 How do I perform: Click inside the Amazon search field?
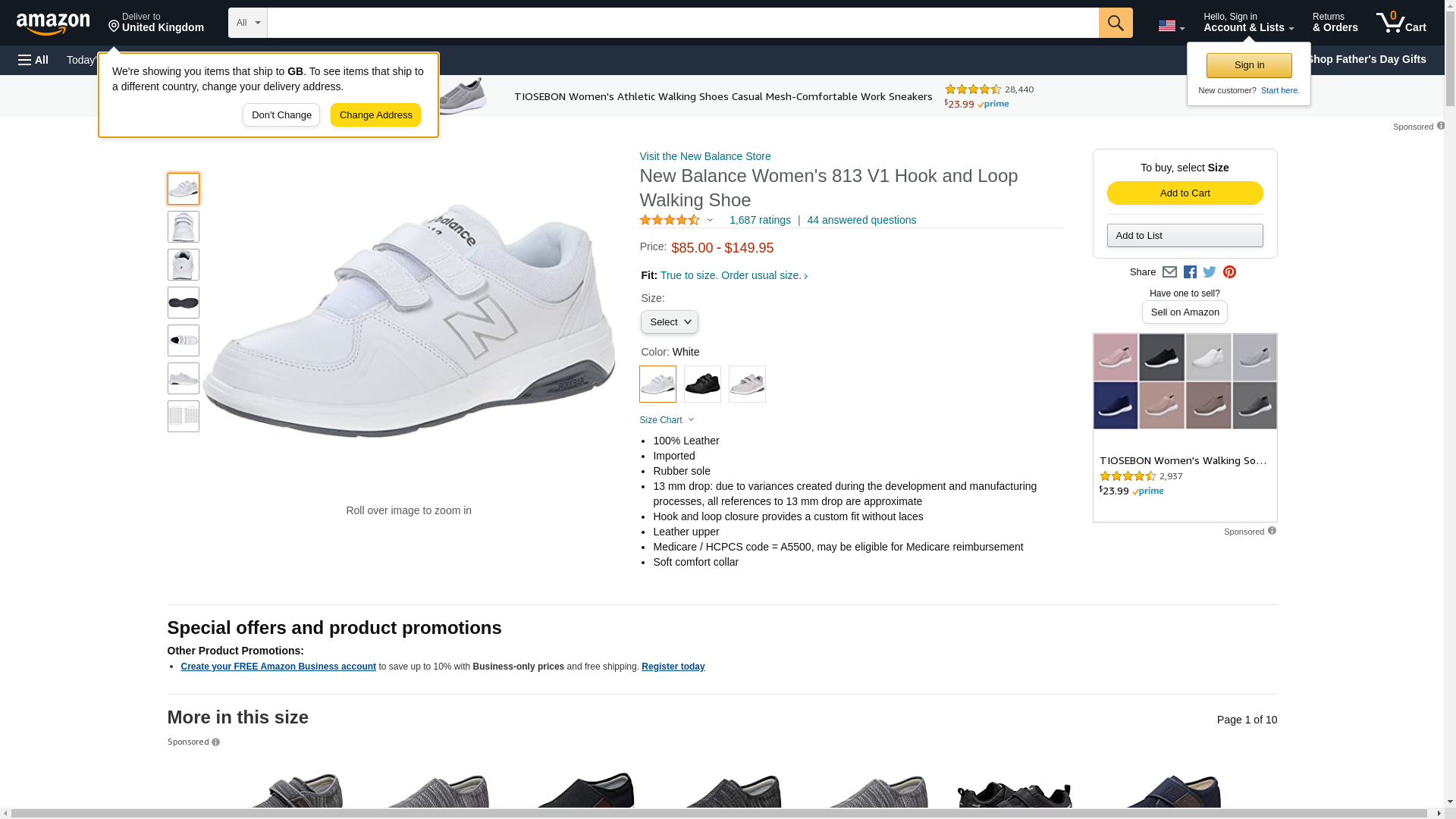point(682,23)
